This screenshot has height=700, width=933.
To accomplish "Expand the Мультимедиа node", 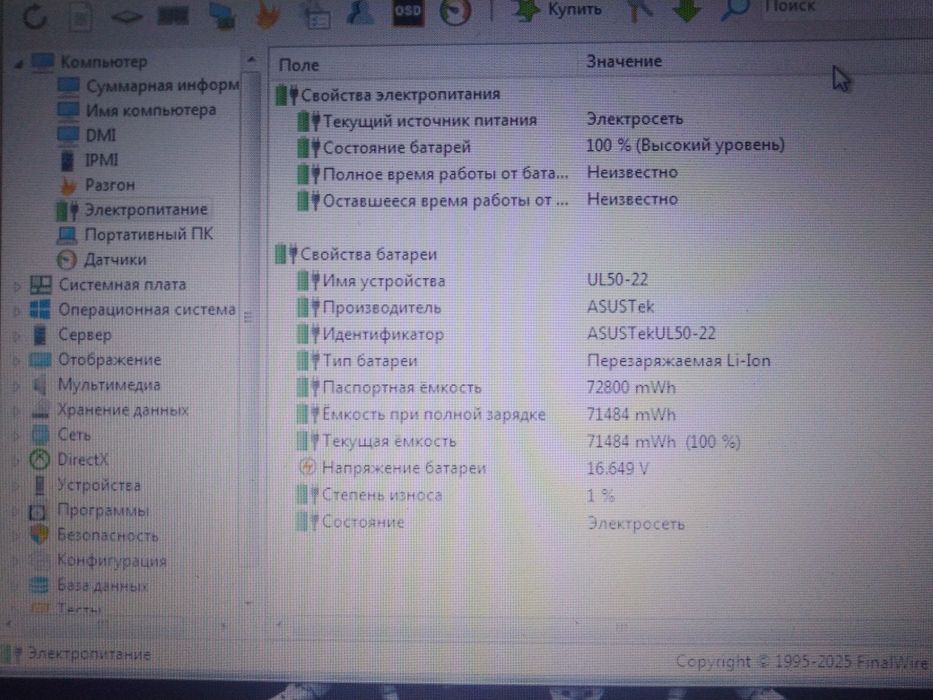I will click(x=17, y=386).
